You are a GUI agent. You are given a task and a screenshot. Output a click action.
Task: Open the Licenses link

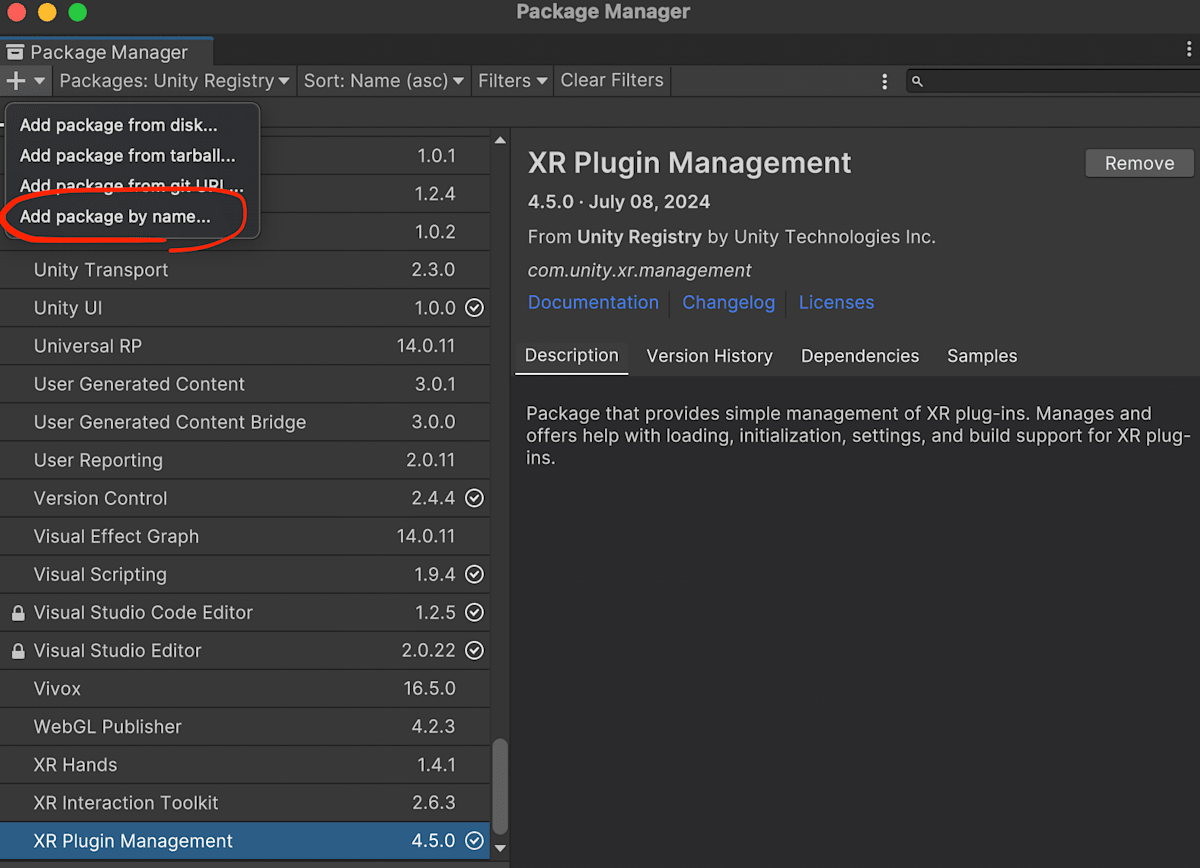pos(836,302)
